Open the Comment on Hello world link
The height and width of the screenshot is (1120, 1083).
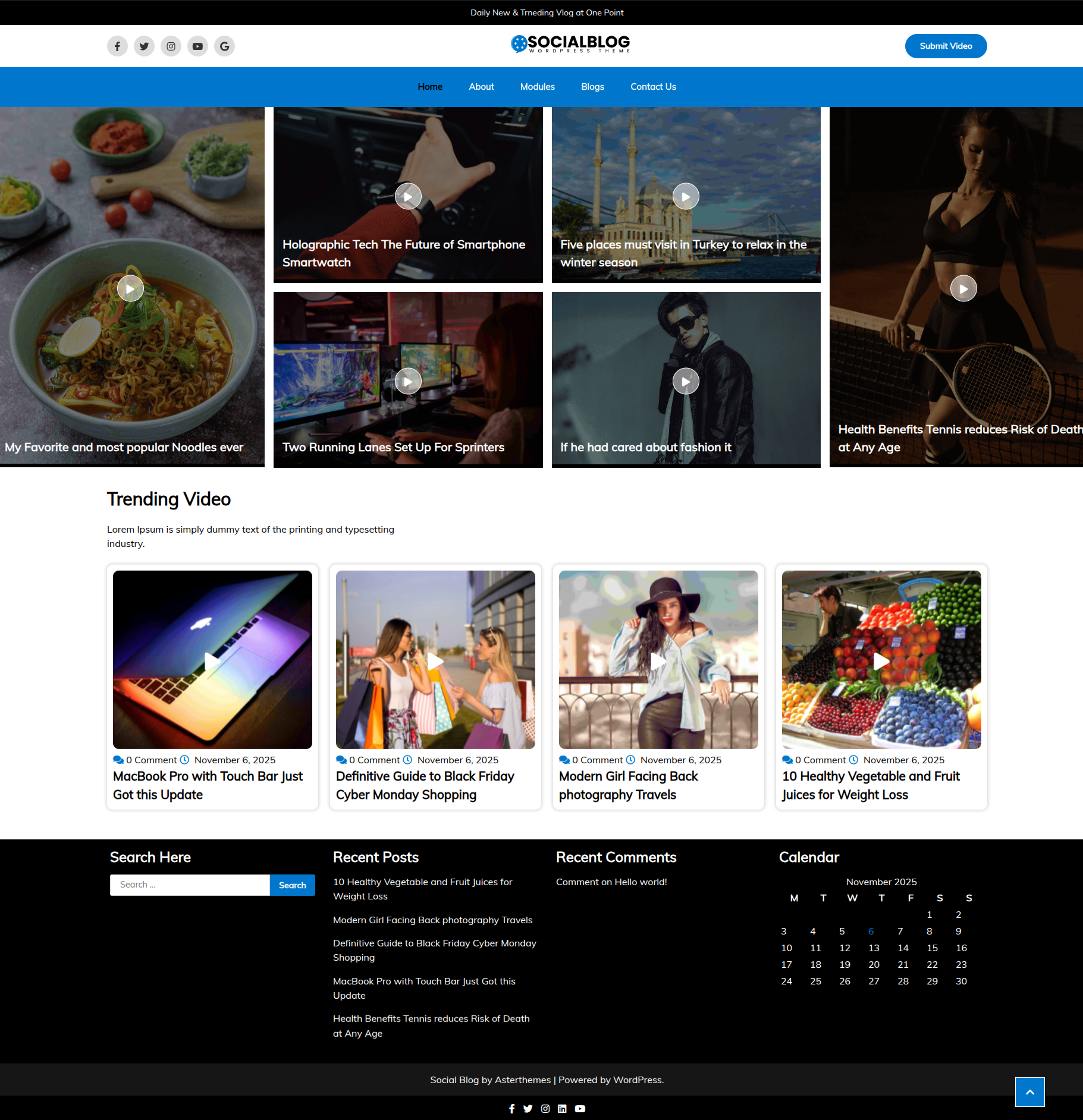coord(611,882)
